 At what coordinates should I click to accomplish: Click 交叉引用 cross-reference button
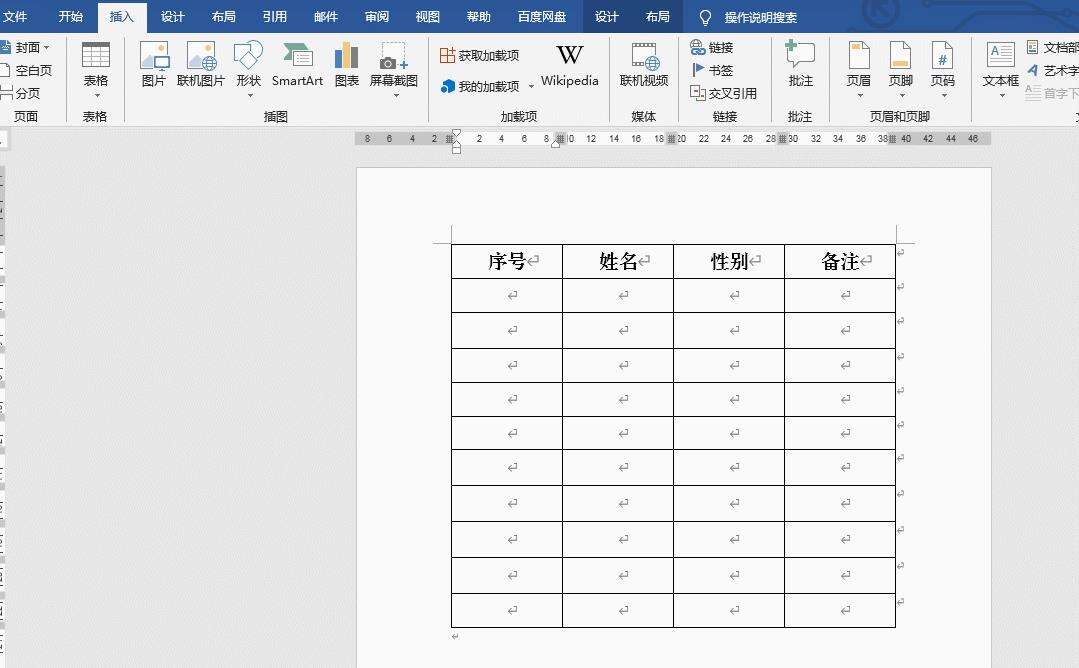(x=723, y=93)
